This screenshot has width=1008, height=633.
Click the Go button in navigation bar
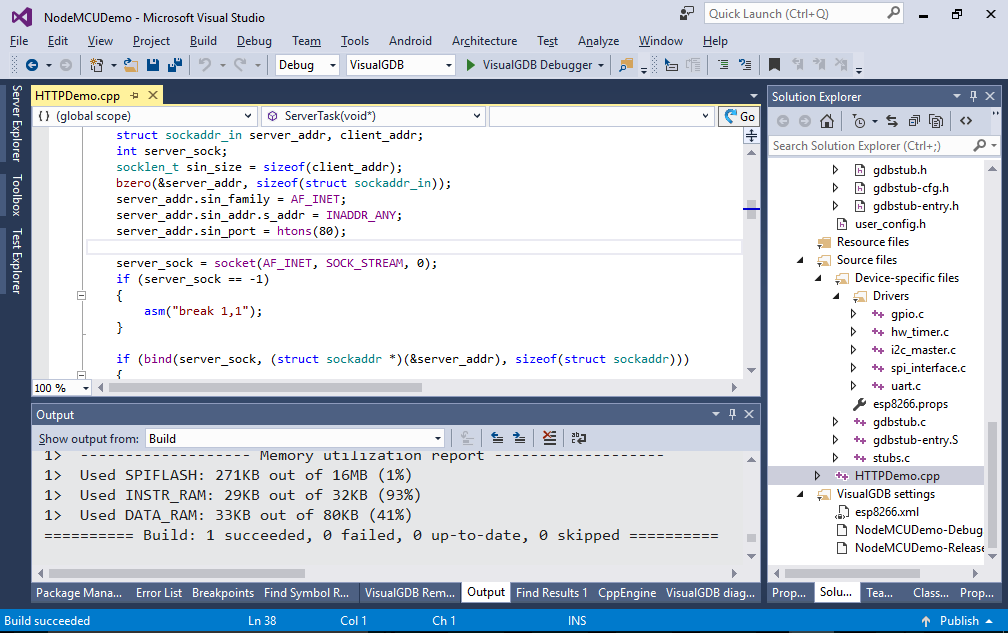pyautogui.click(x=739, y=116)
